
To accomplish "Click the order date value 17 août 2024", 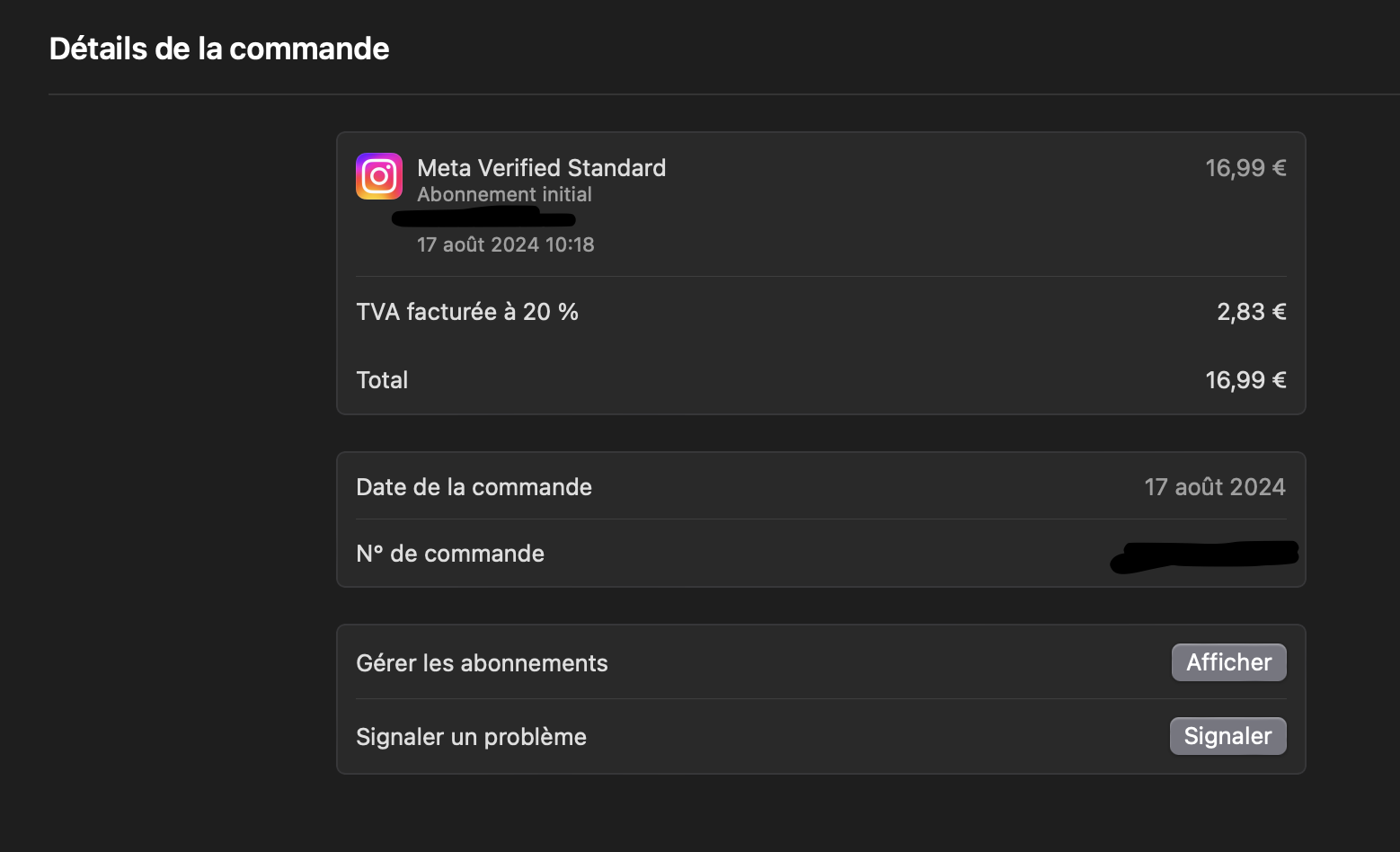I will (1214, 487).
